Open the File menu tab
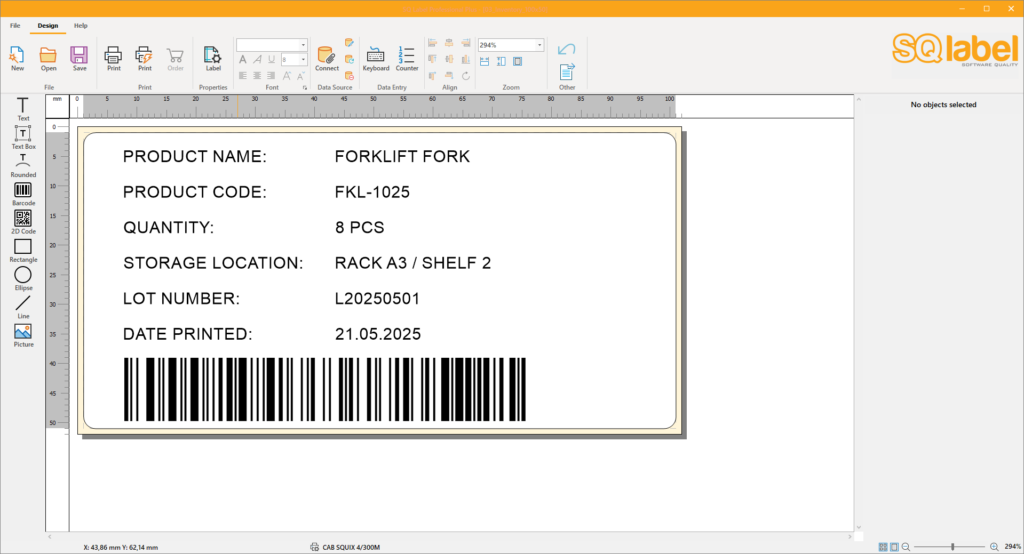The image size is (1024, 554). pyautogui.click(x=15, y=25)
